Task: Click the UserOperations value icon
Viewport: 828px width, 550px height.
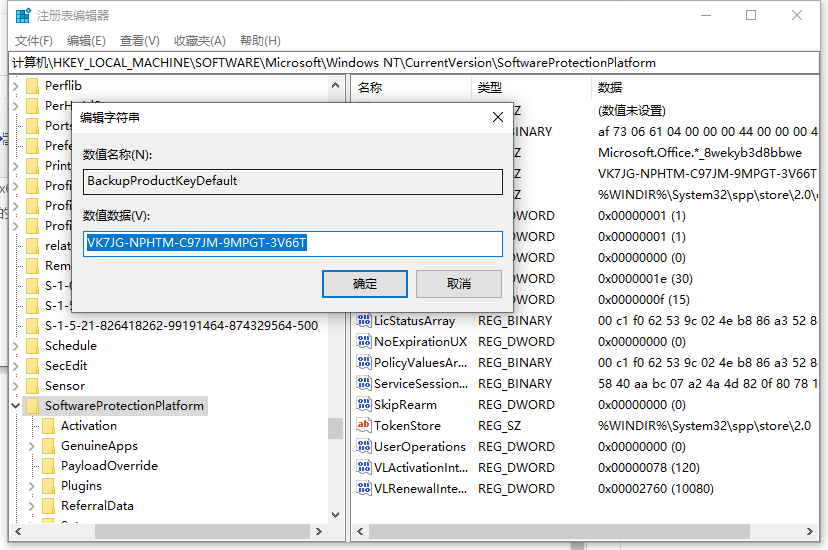Action: pyautogui.click(x=364, y=447)
